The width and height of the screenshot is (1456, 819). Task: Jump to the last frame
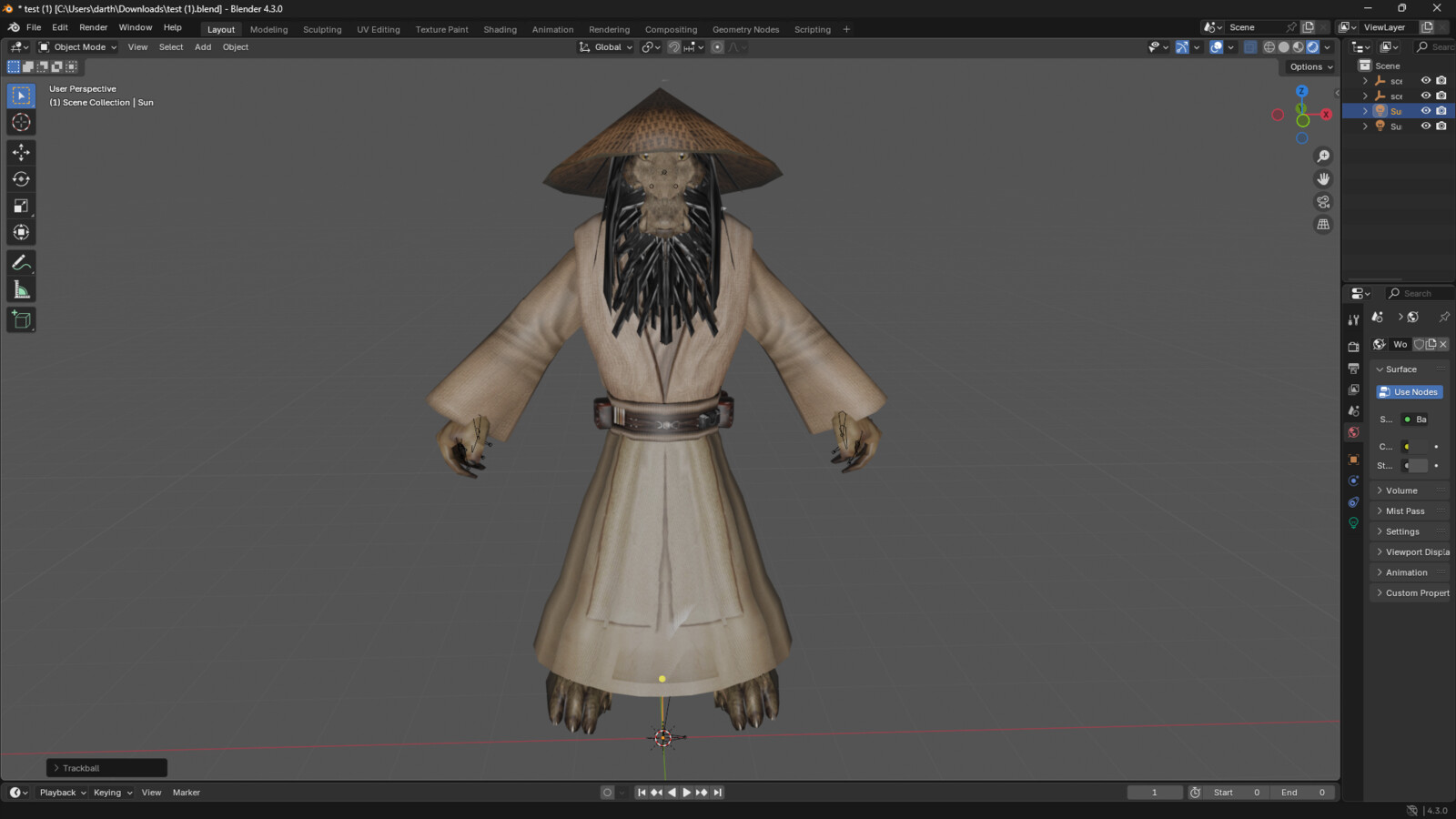(x=717, y=793)
